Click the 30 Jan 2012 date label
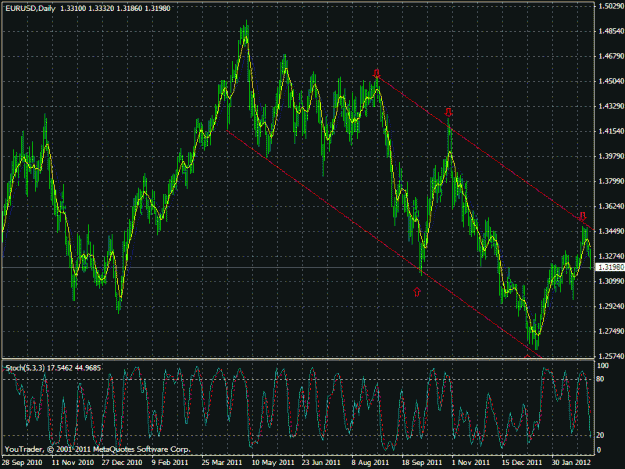Image resolution: width=625 pixels, height=469 pixels. [x=572, y=462]
